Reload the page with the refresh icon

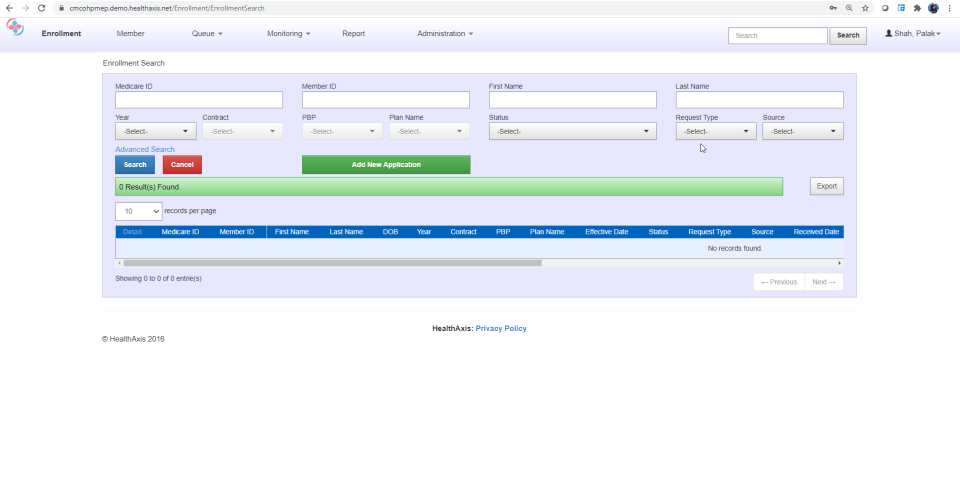(42, 8)
